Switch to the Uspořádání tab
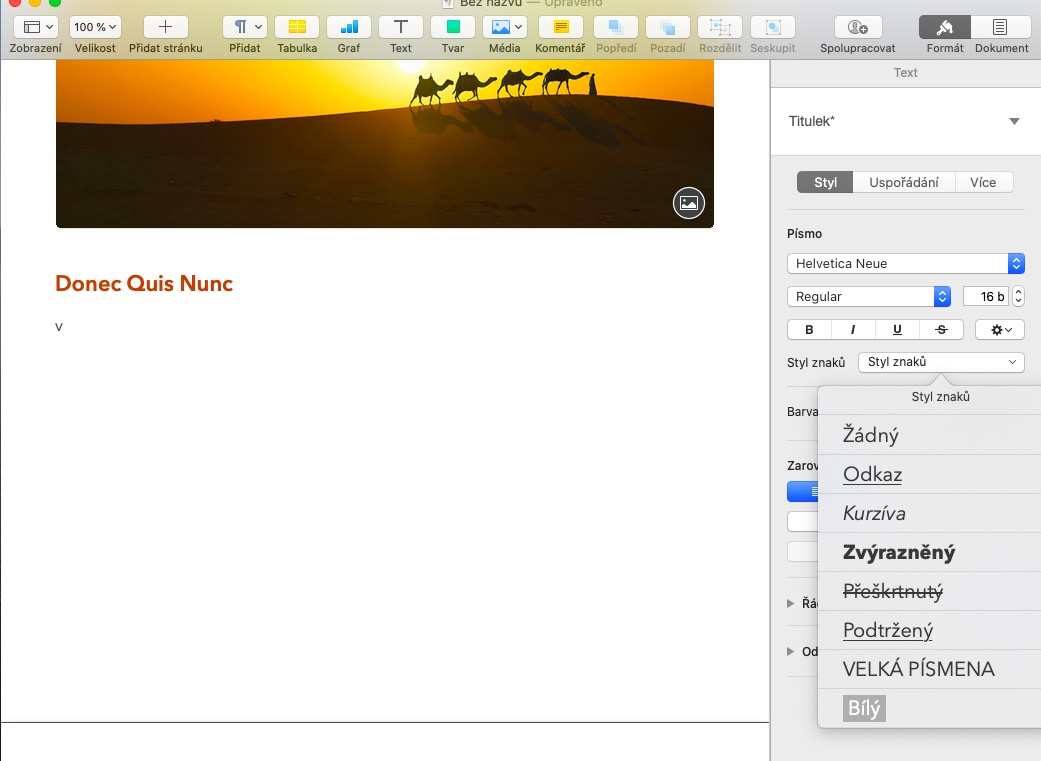The width and height of the screenshot is (1041, 761). click(x=904, y=183)
